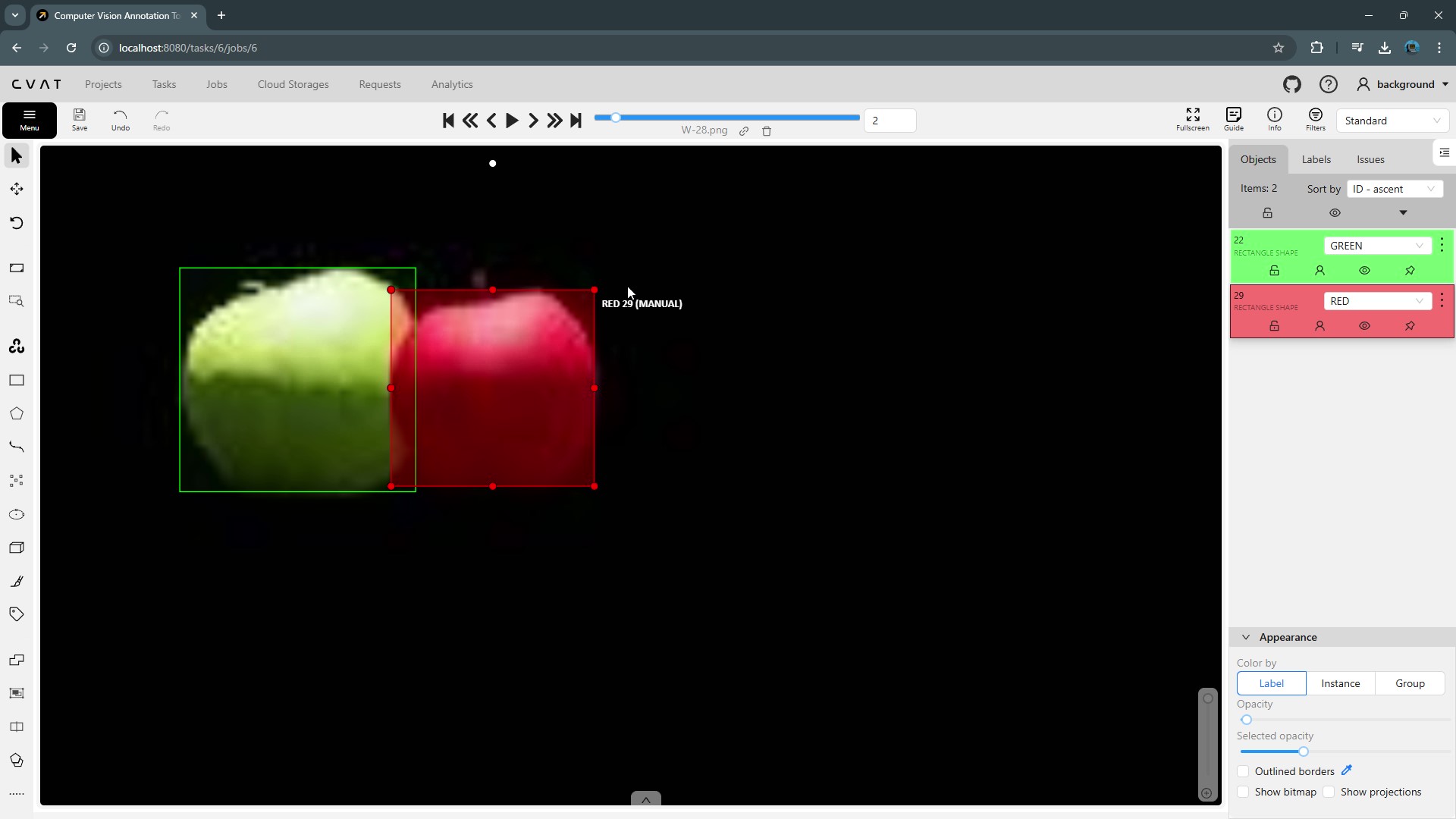Select the Rectangle drawing tool
Image resolution: width=1456 pixels, height=819 pixels.
[x=16, y=380]
